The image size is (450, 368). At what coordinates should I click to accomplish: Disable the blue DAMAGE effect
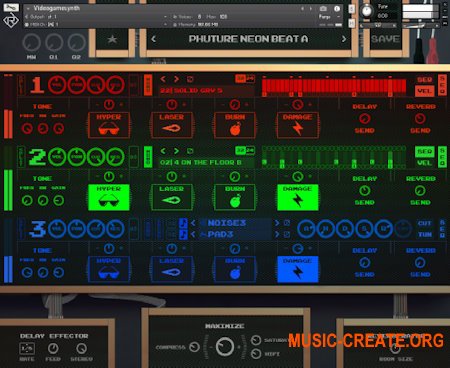[298, 269]
